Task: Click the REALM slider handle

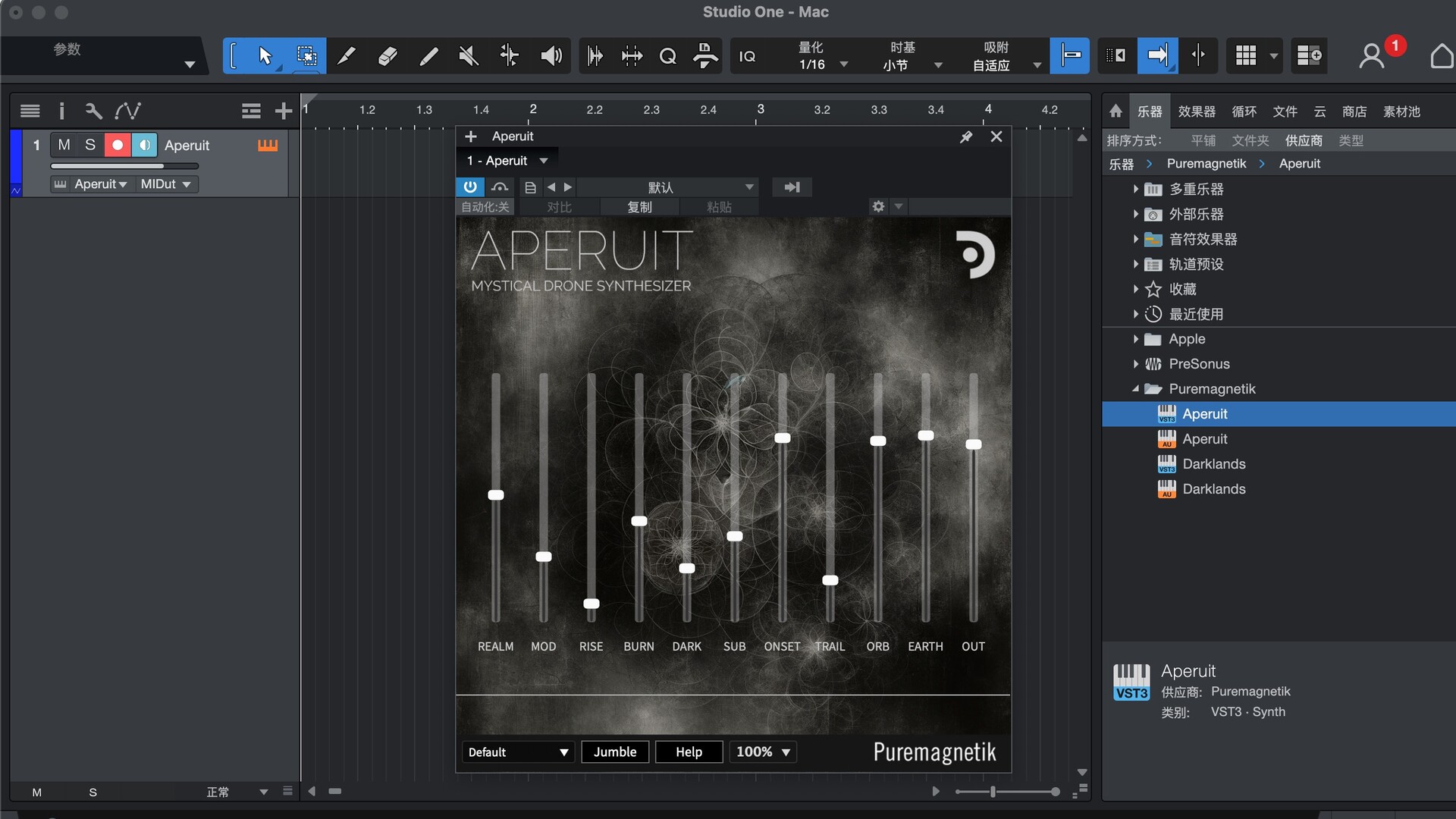Action: pos(496,495)
